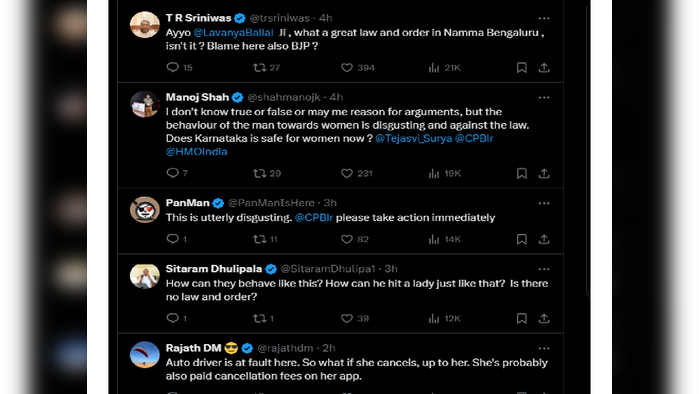Viewport: 699px width, 394px height.
Task: Open Sitaram Dhulipala's profile name
Action: tap(214, 269)
